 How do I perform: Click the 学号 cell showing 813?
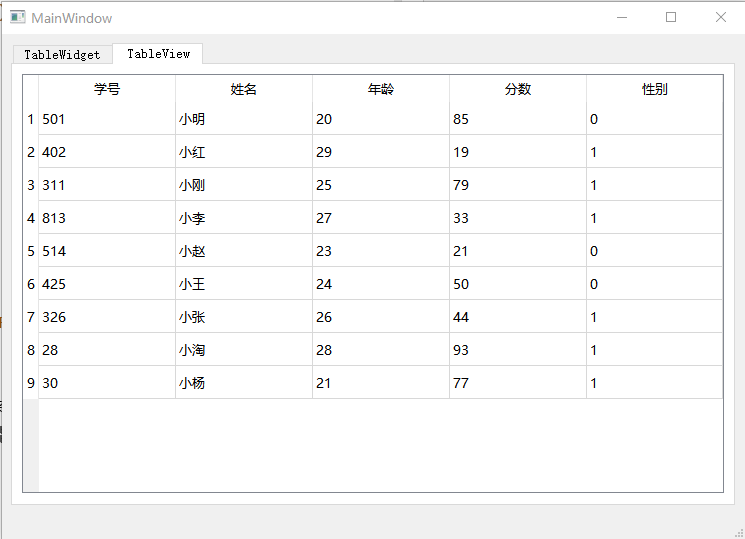click(x=107, y=218)
